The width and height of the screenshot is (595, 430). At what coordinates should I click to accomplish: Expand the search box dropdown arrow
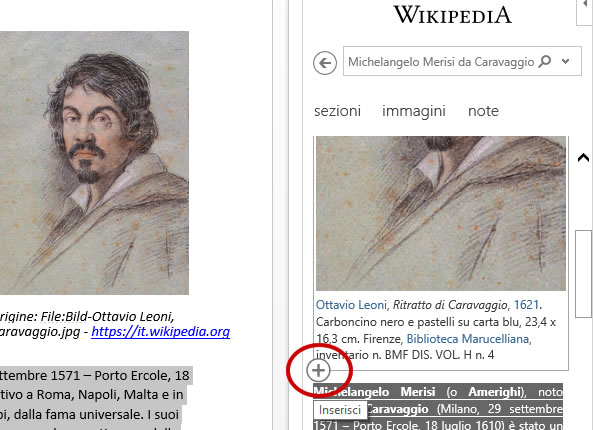[565, 61]
